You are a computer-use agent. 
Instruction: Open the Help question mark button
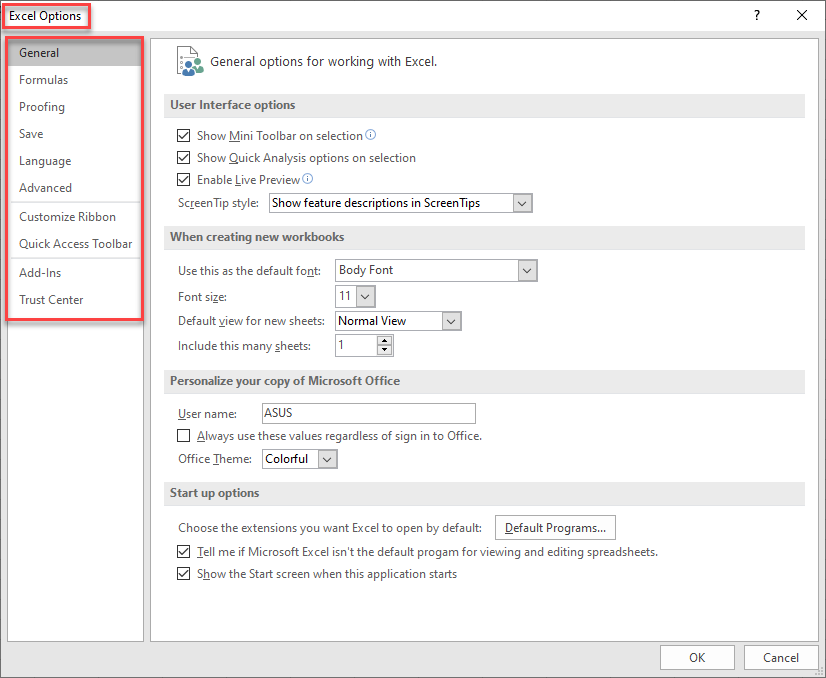[757, 15]
